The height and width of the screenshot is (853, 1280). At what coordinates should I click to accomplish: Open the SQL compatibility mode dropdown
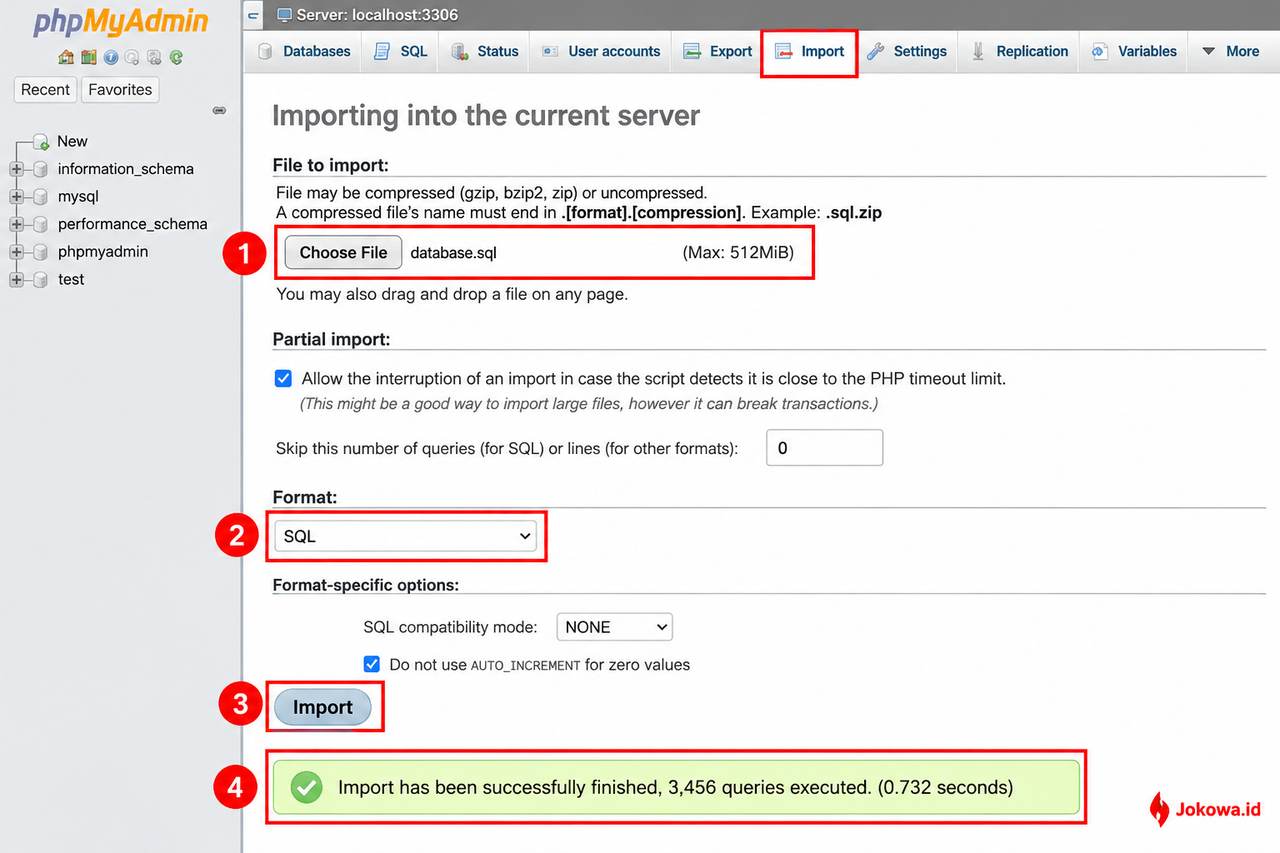[x=614, y=627]
